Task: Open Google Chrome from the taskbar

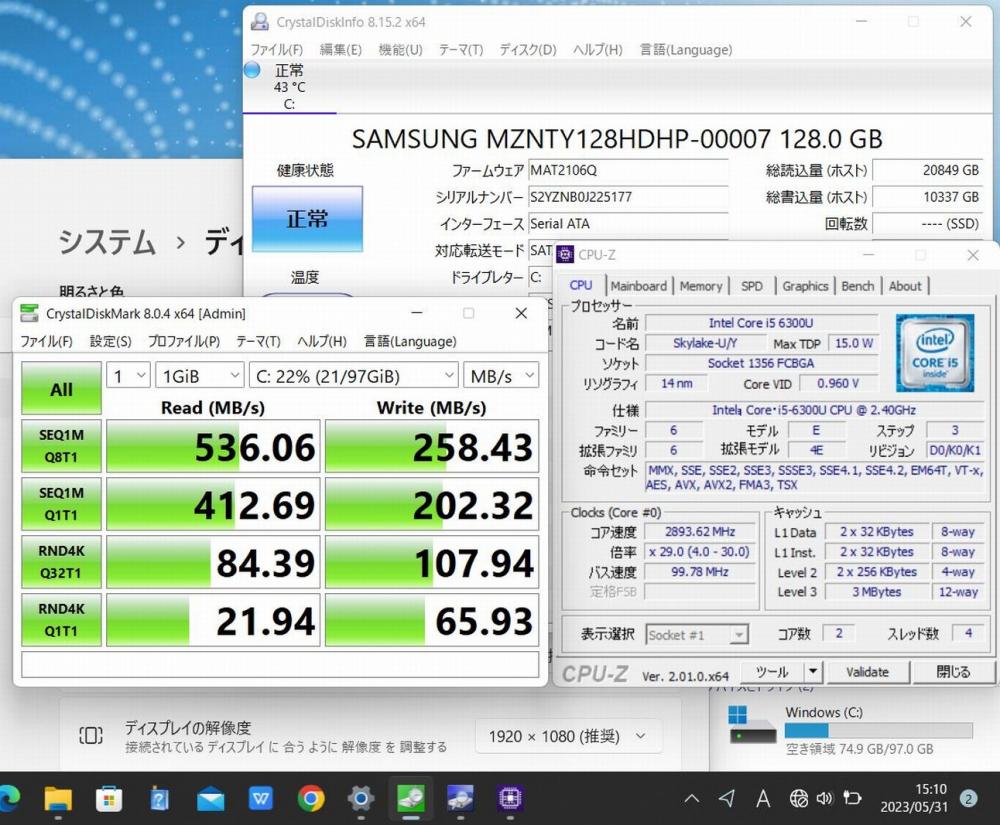Action: 311,798
